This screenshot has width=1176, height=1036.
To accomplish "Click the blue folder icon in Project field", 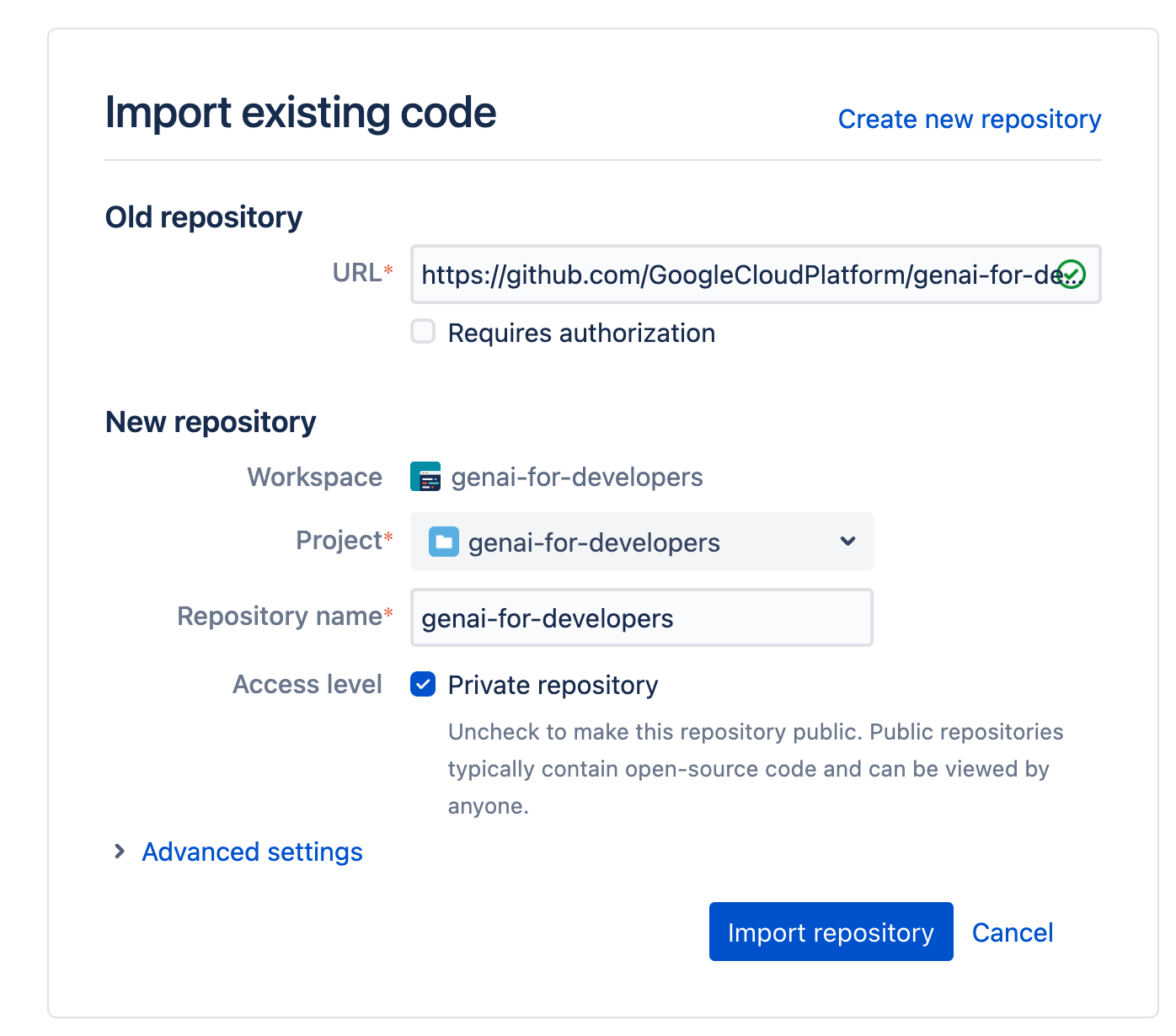I will click(443, 542).
